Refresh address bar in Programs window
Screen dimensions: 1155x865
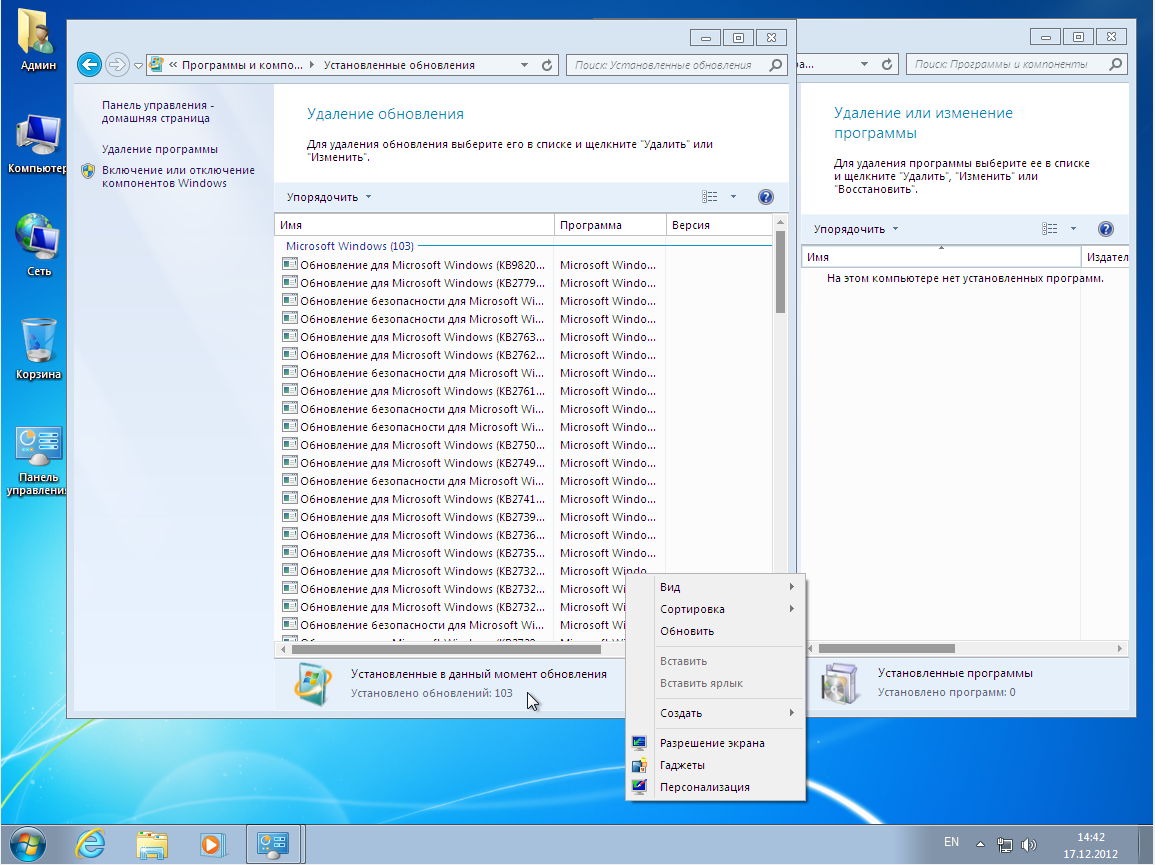pos(887,64)
